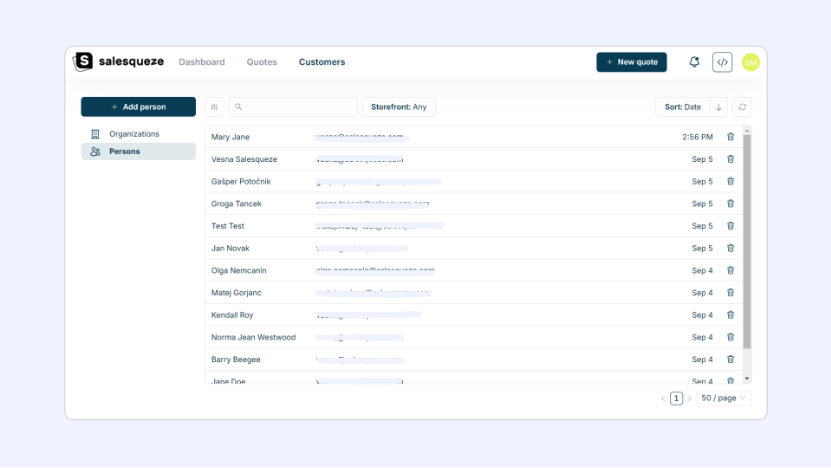Click the list's vertical scrollbar
This screenshot has width=831, height=468.
pos(747,241)
